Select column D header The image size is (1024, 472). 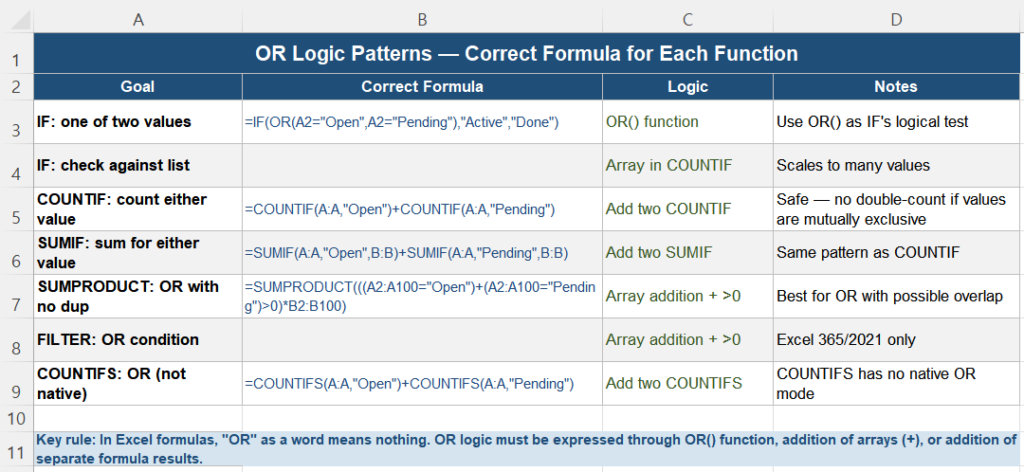click(x=896, y=20)
